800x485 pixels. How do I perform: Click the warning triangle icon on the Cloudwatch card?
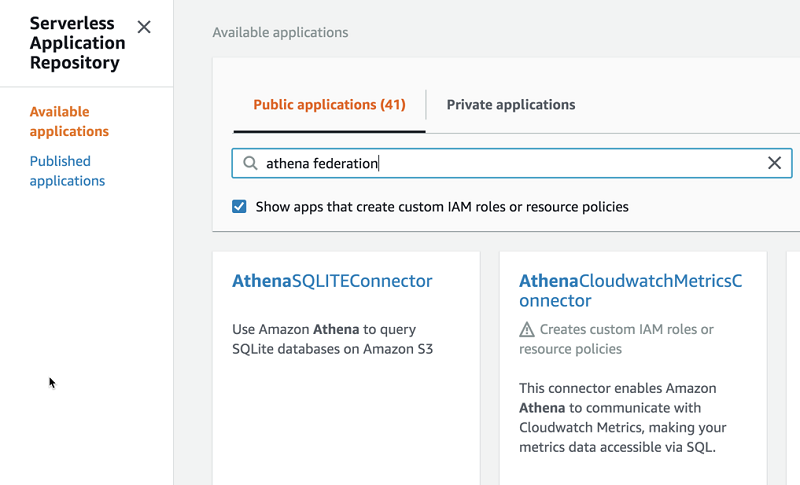tap(527, 329)
